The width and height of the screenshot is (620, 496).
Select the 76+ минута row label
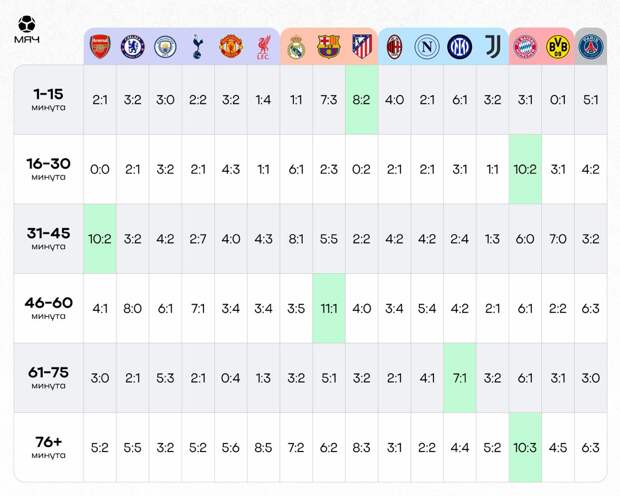pyautogui.click(x=48, y=447)
